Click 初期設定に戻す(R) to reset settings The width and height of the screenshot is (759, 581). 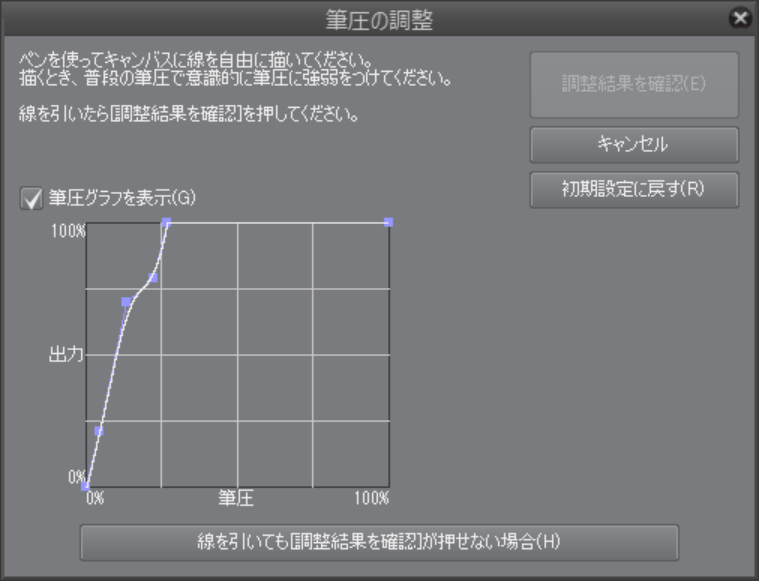point(634,189)
